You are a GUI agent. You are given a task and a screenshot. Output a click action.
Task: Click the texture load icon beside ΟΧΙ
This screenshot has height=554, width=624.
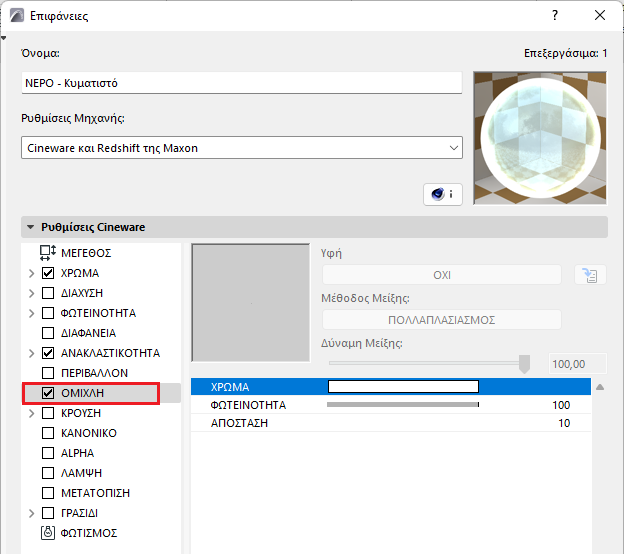pyautogui.click(x=590, y=275)
